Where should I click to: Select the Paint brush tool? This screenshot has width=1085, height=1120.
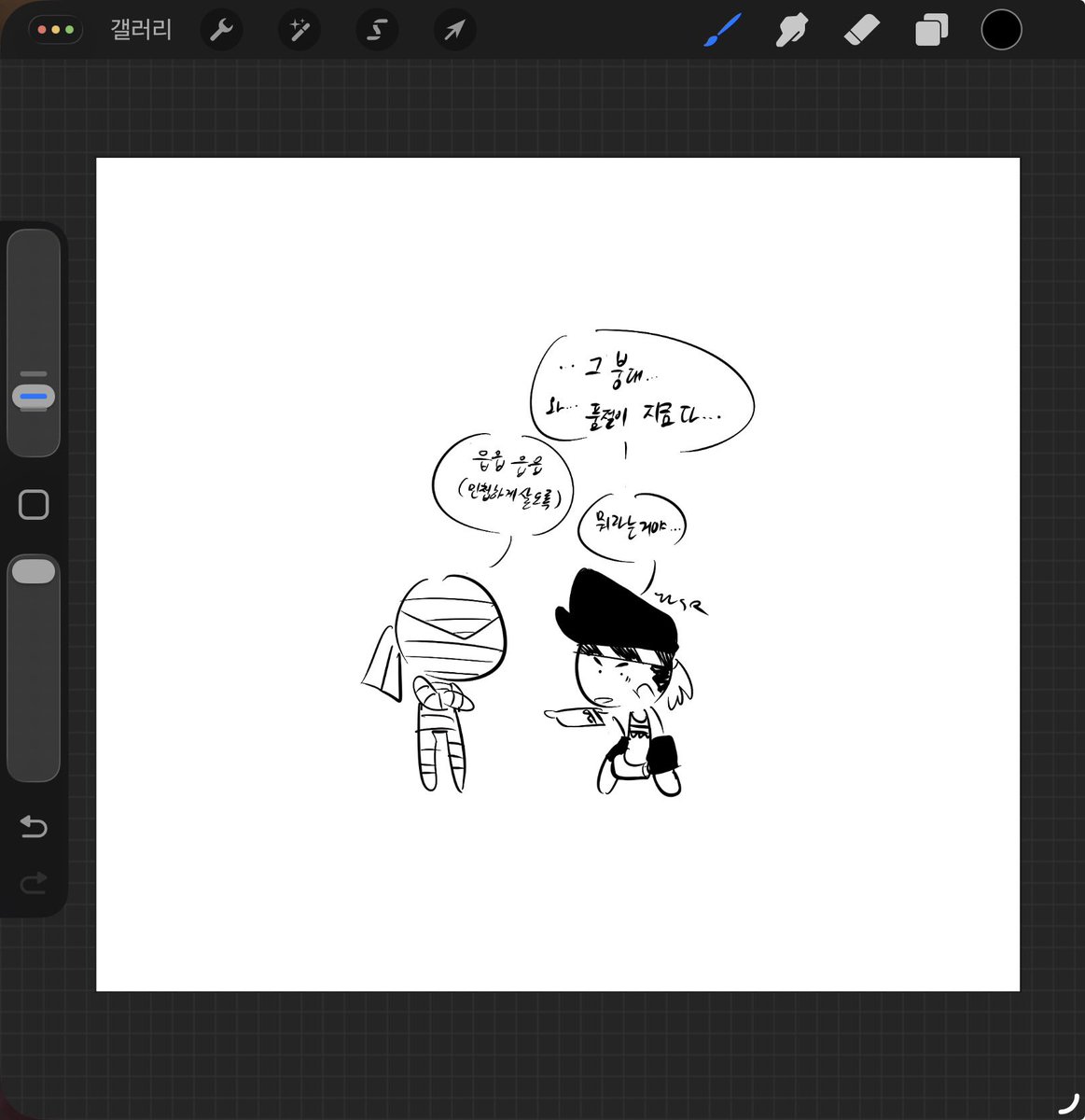pyautogui.click(x=722, y=30)
